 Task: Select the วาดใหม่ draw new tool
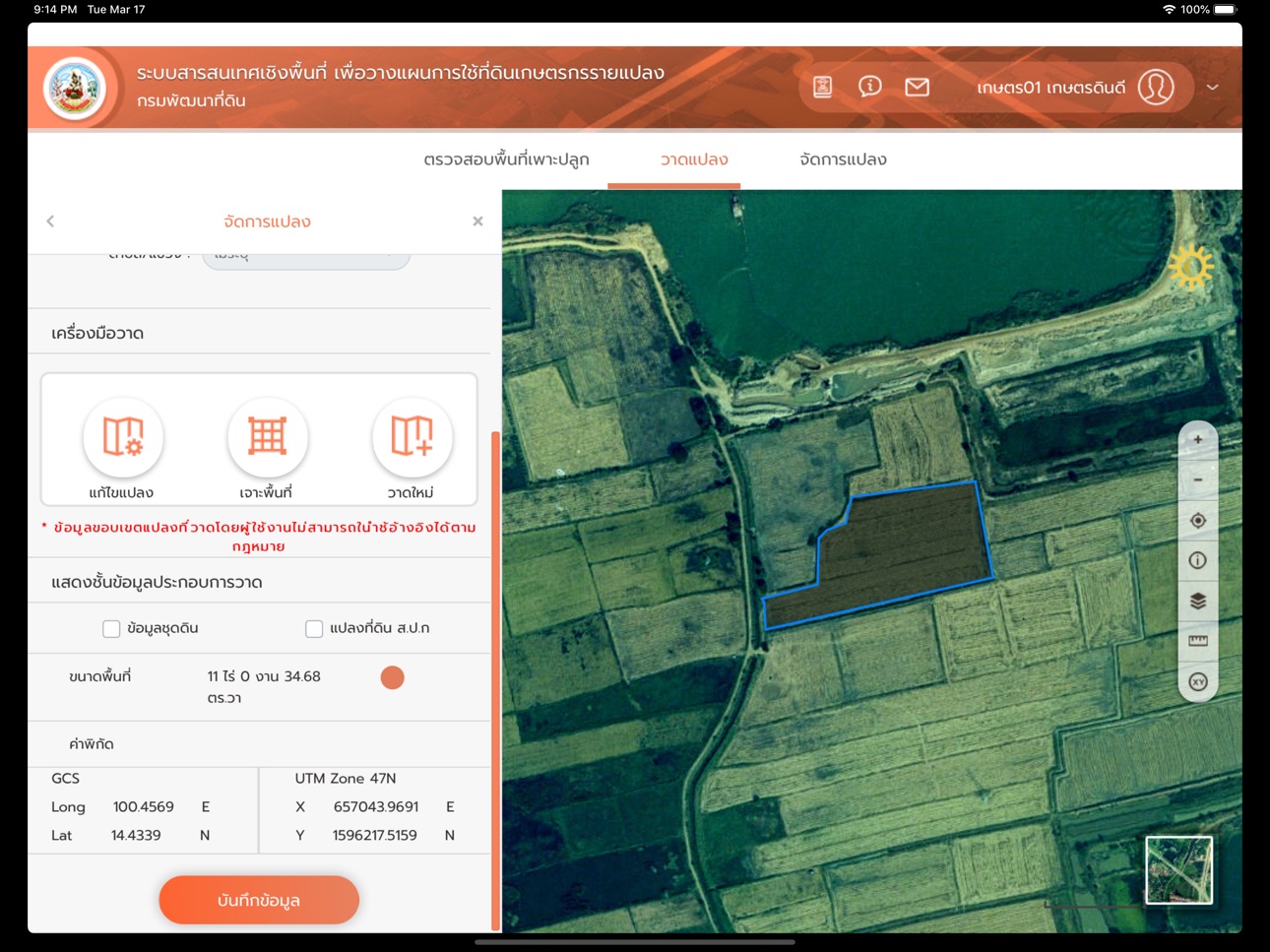coord(412,436)
